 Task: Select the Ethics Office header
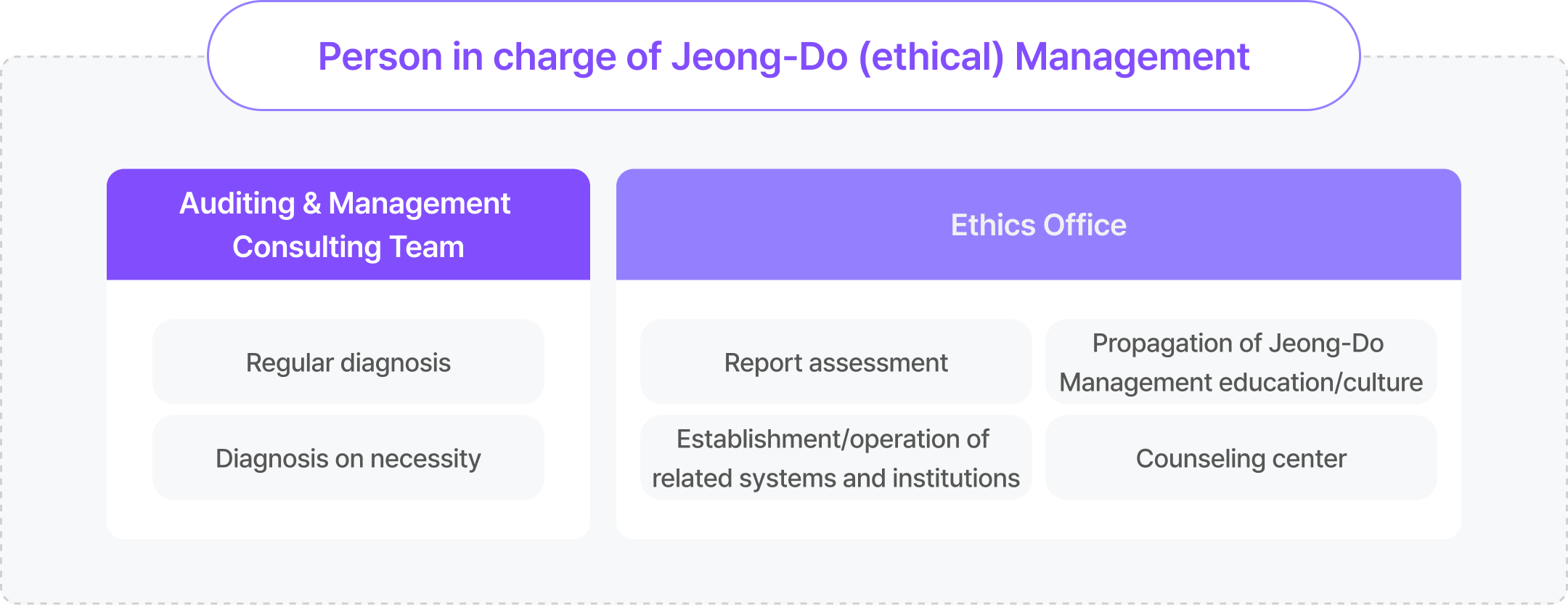[x=1038, y=225]
